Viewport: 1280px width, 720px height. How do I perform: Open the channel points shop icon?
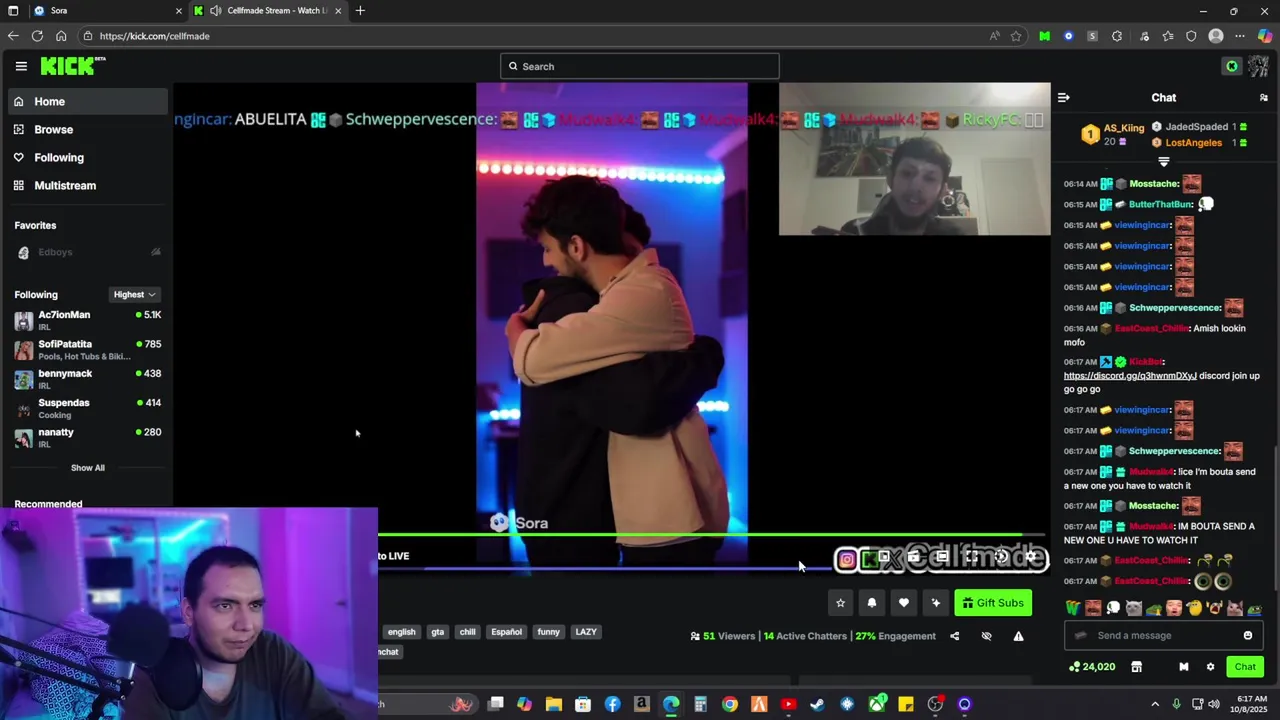[1136, 667]
